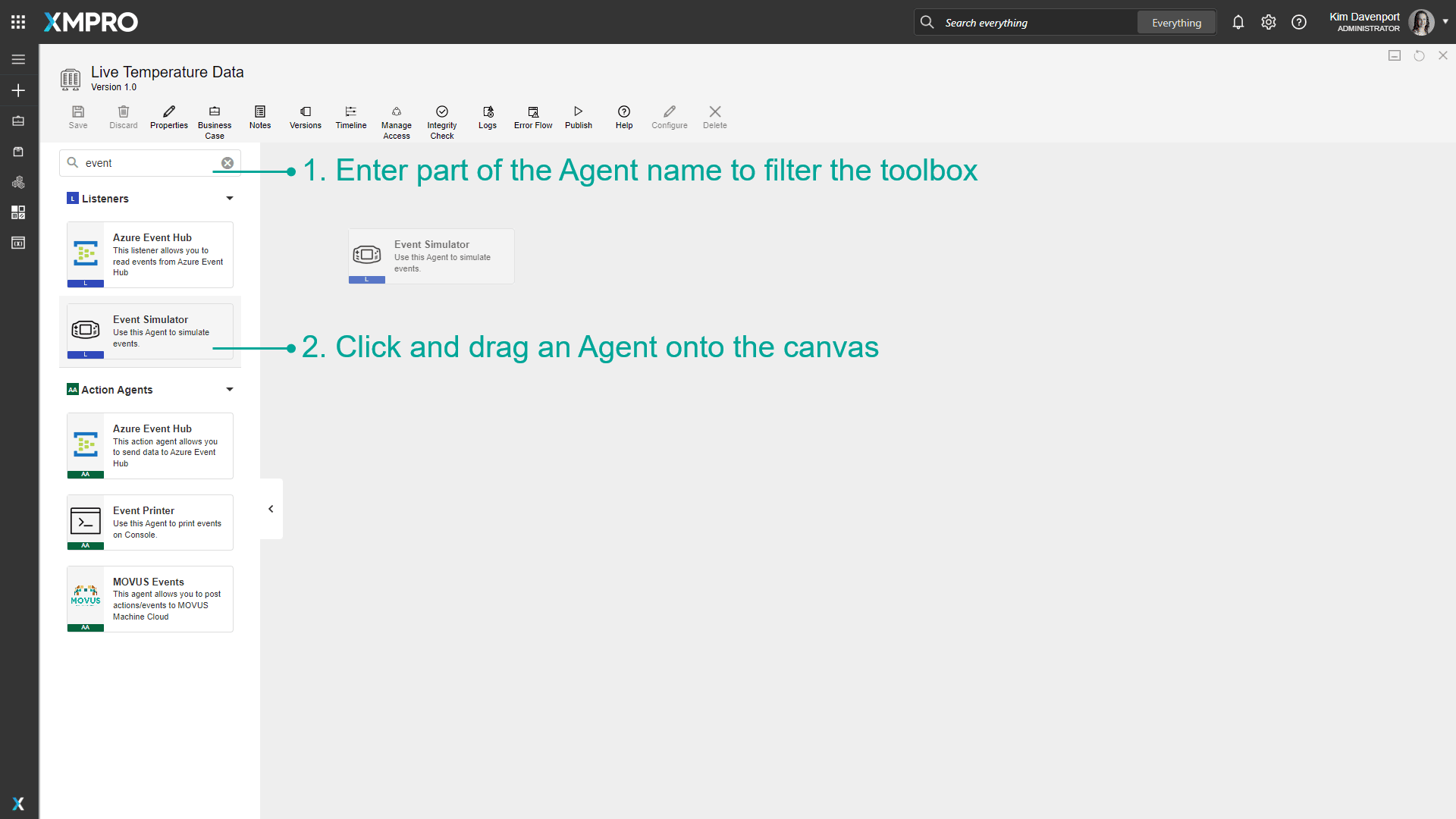Open the apps grid in the top-left corner
Viewport: 1456px width, 819px height.
(x=18, y=21)
